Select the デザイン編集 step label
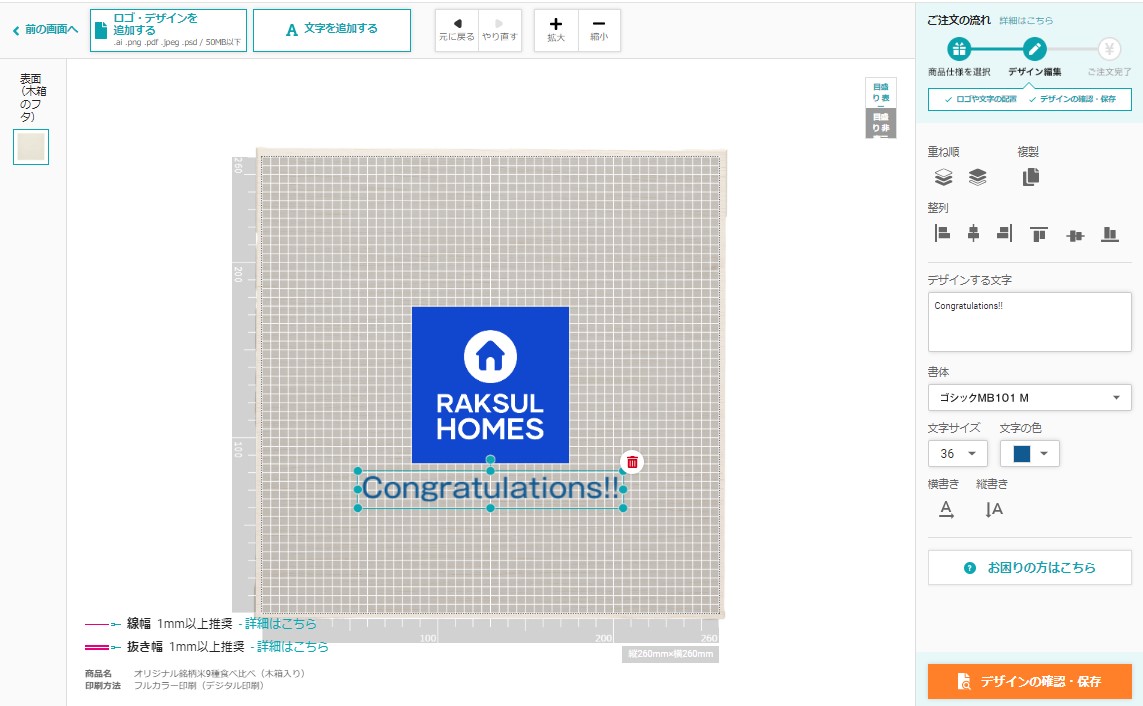Image resolution: width=1143 pixels, height=706 pixels. pyautogui.click(x=1034, y=72)
